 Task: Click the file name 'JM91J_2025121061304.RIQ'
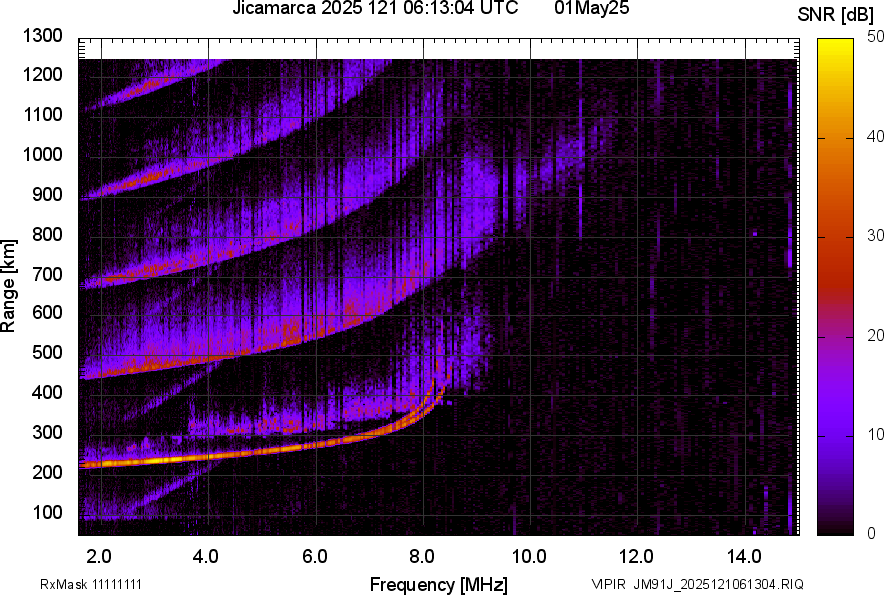[719, 584]
